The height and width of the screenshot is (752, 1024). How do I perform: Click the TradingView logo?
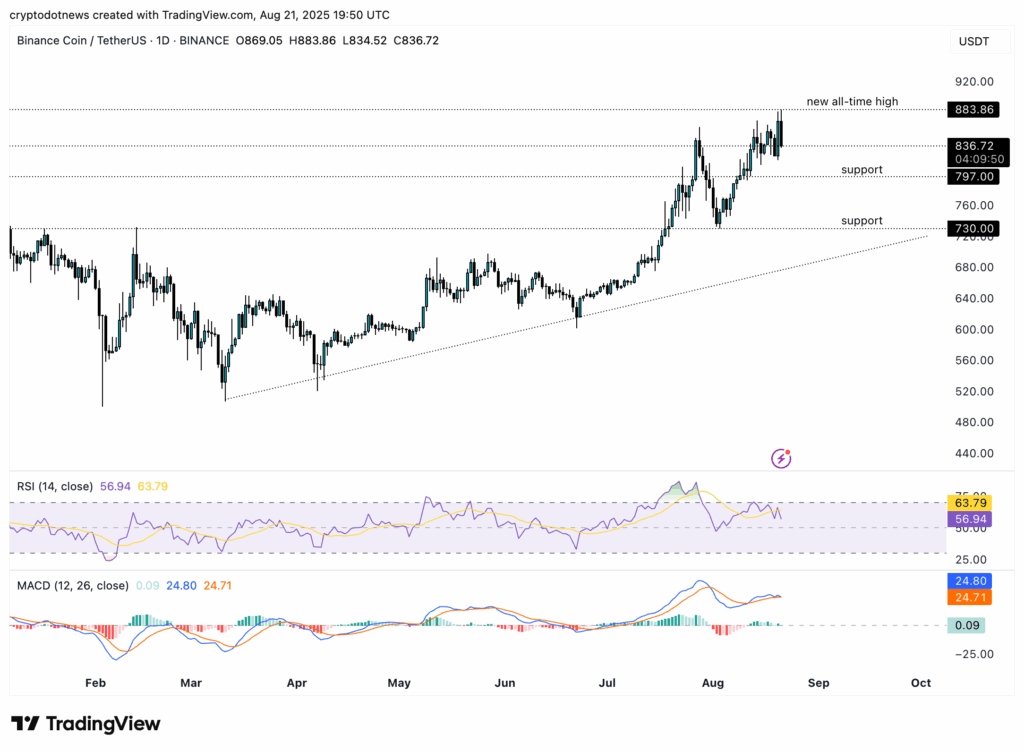click(x=85, y=723)
